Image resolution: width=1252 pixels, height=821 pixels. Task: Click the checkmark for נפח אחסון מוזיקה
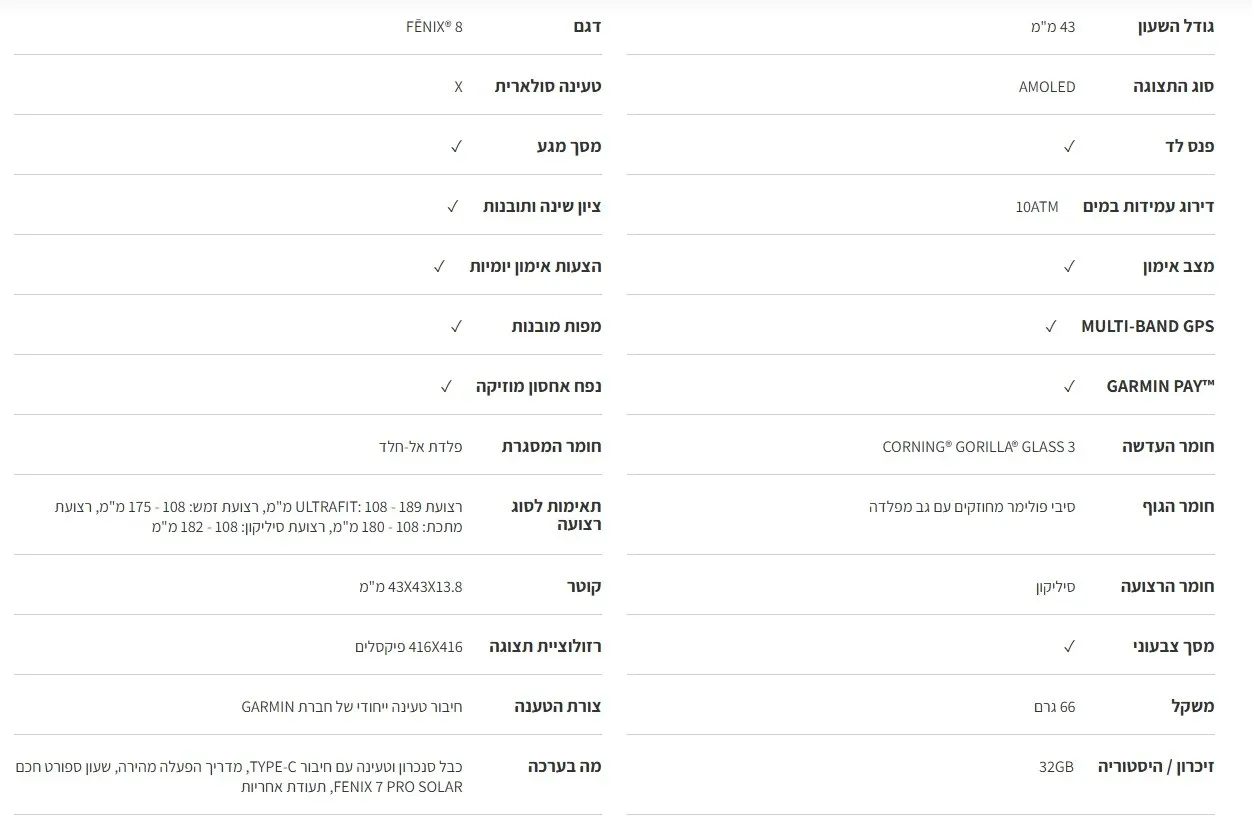click(x=446, y=386)
